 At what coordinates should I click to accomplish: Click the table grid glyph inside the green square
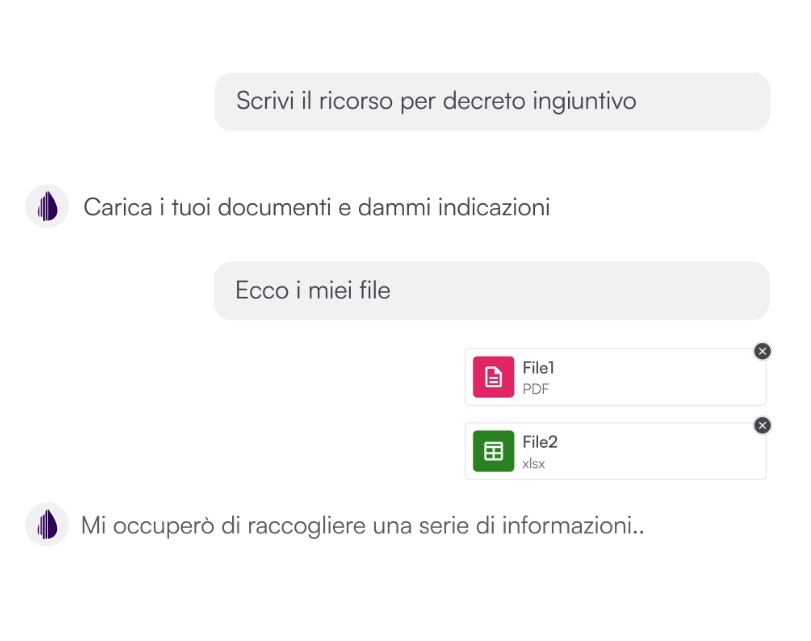[493, 450]
